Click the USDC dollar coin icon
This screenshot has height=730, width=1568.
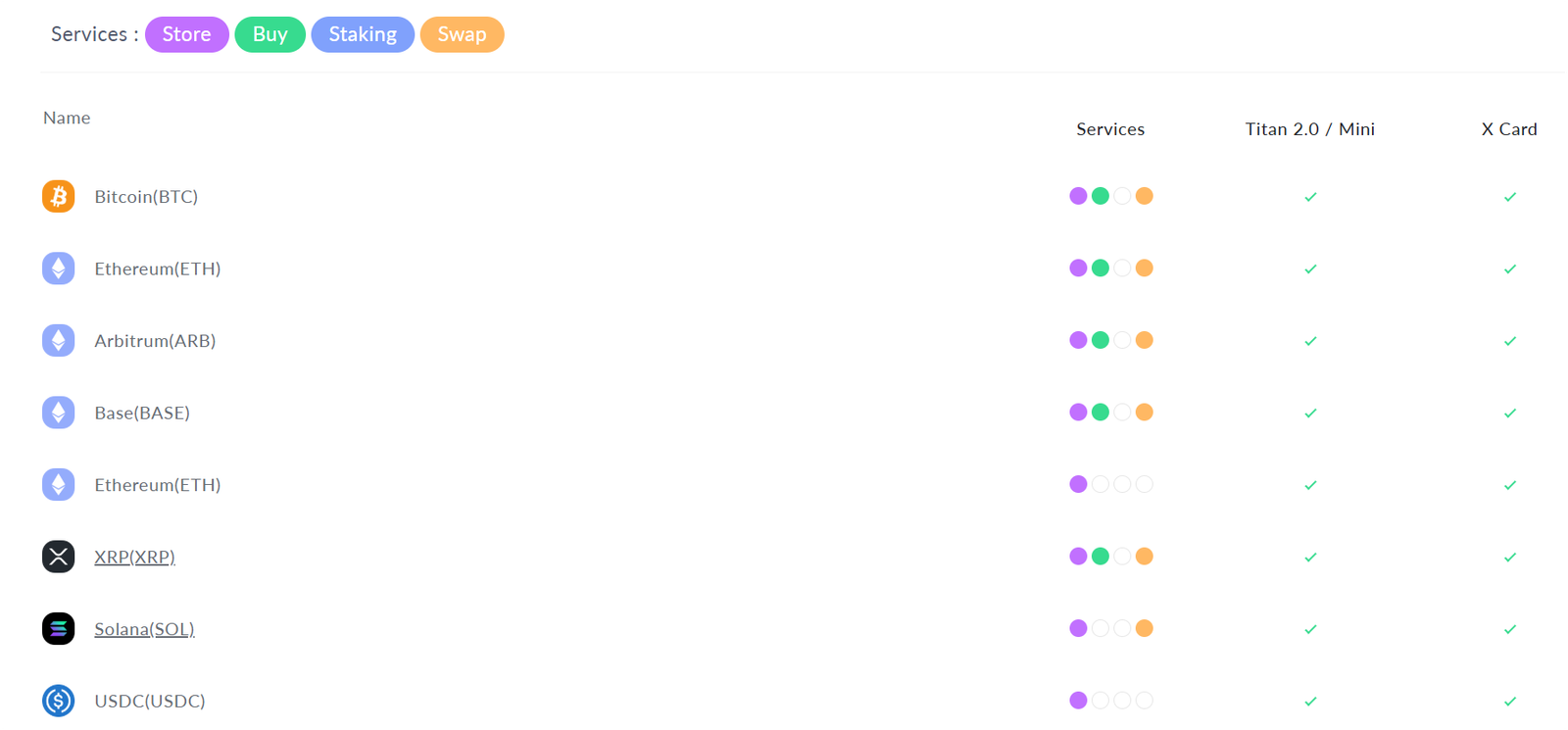58,700
